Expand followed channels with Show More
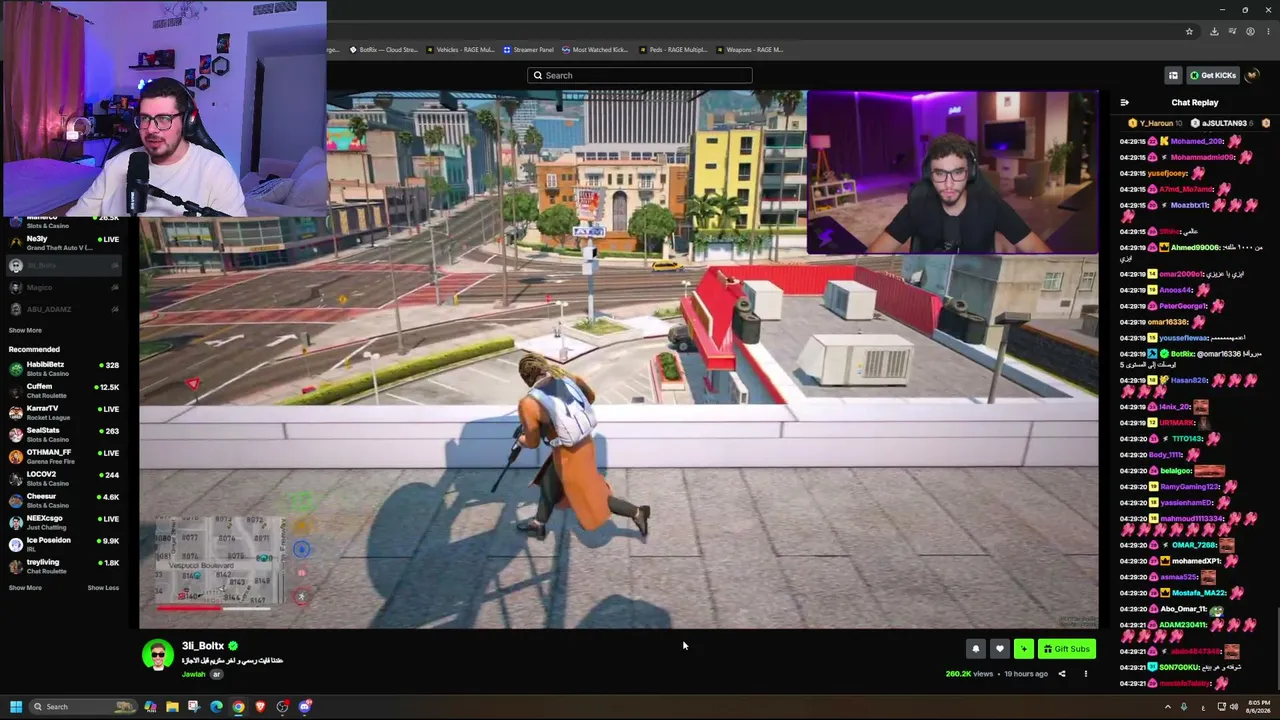 click(x=25, y=330)
